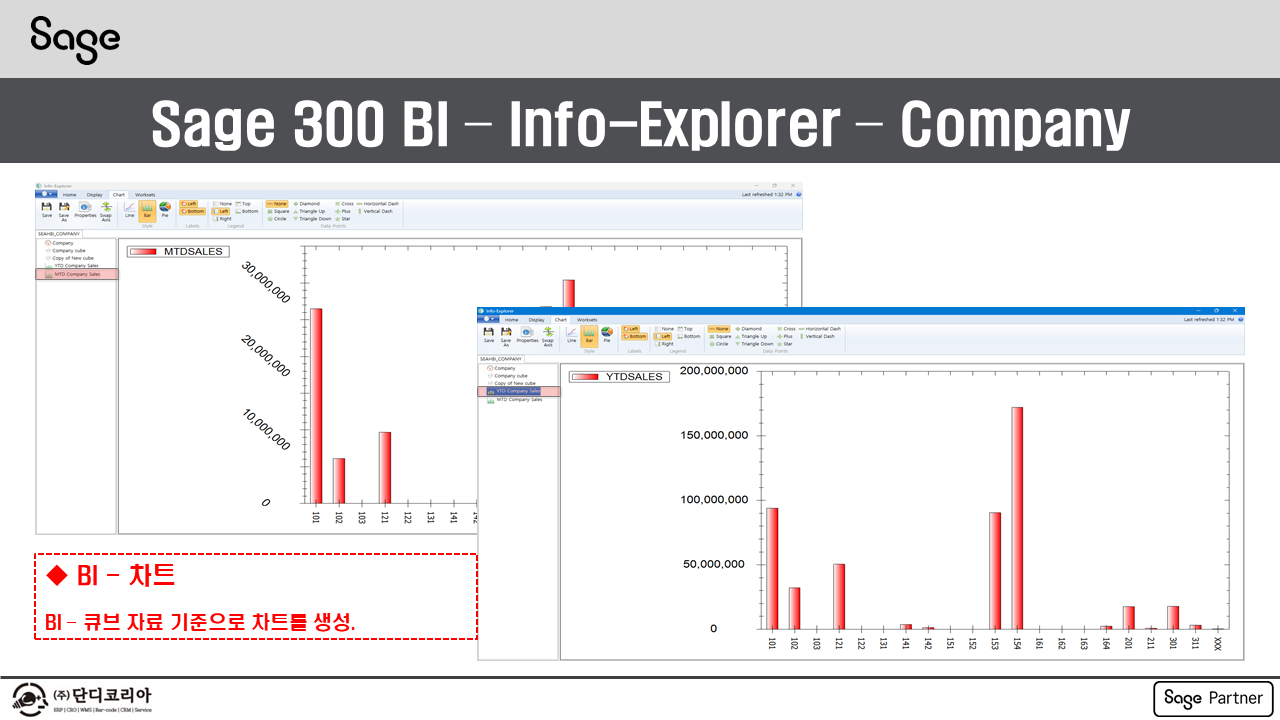
Task: Click Save As in the YTDSALES window
Action: (506, 336)
